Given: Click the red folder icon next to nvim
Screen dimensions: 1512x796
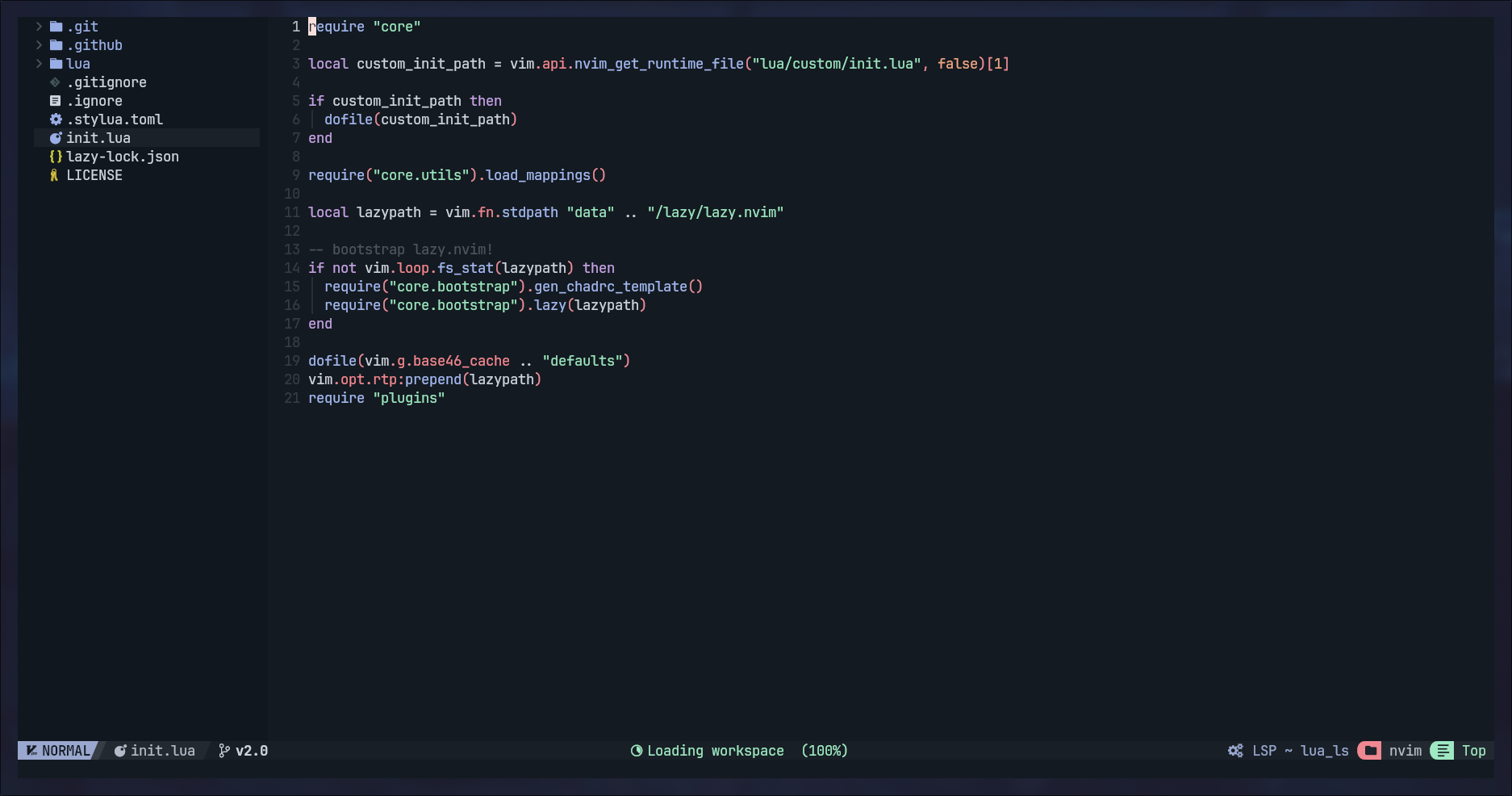Looking at the screenshot, I should (1369, 751).
